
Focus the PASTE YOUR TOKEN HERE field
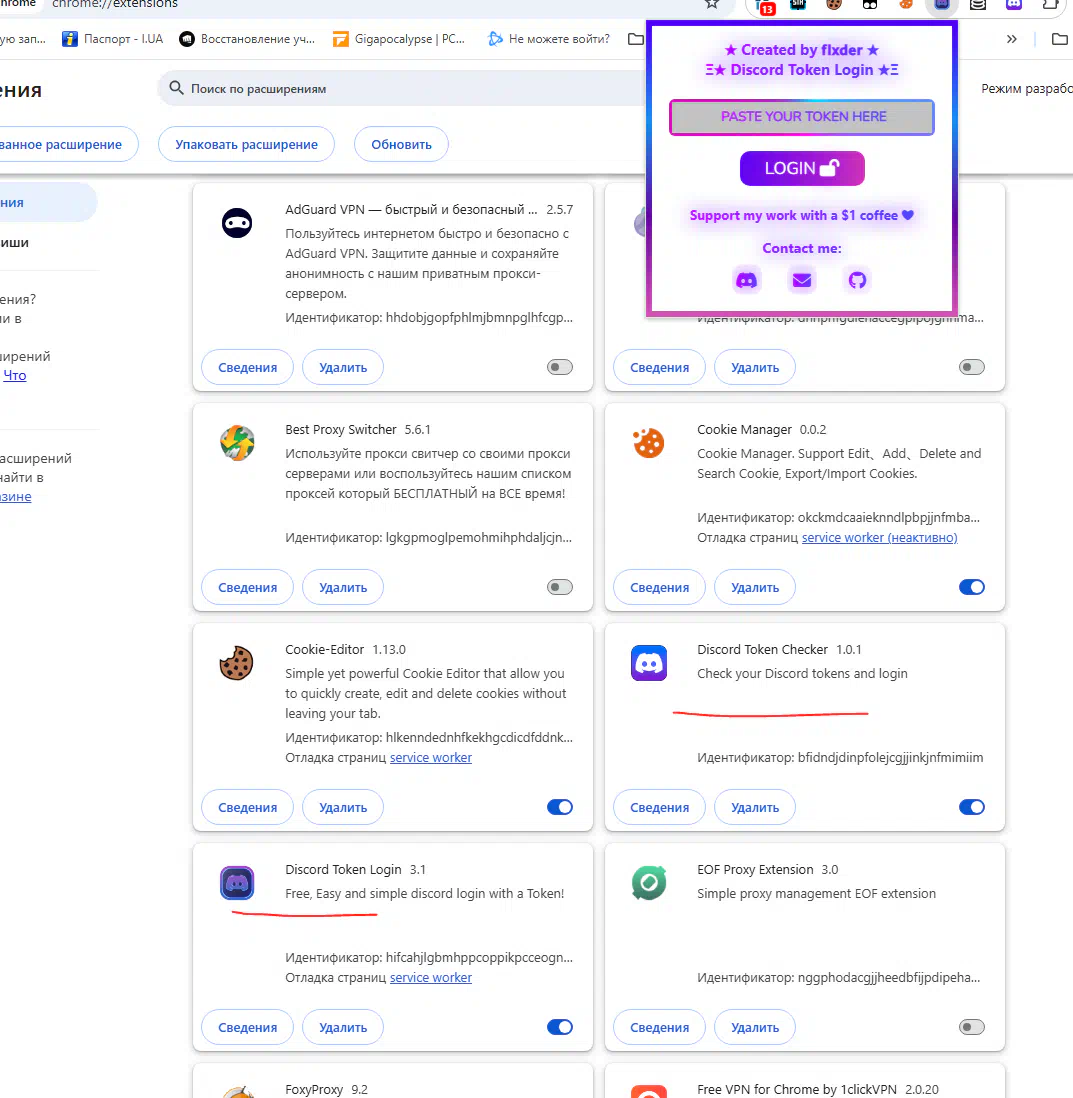802,117
